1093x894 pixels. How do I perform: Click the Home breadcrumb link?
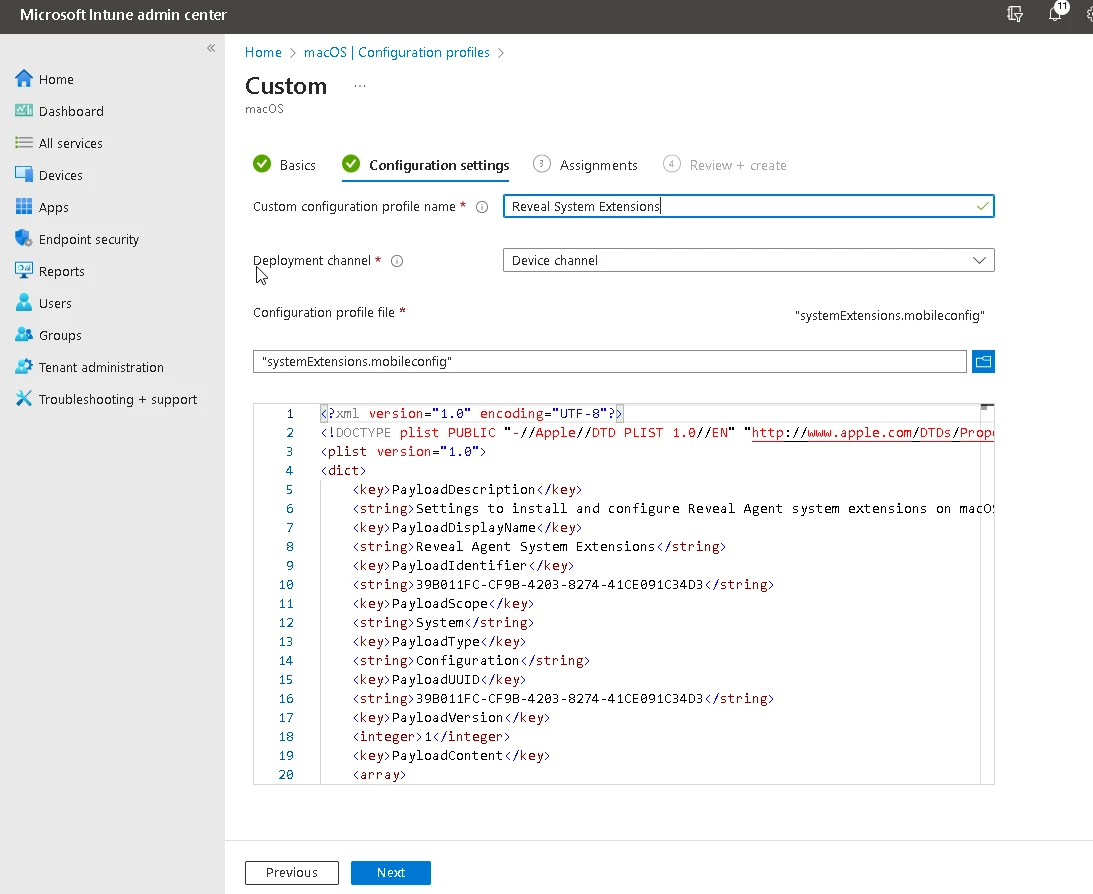[x=263, y=52]
